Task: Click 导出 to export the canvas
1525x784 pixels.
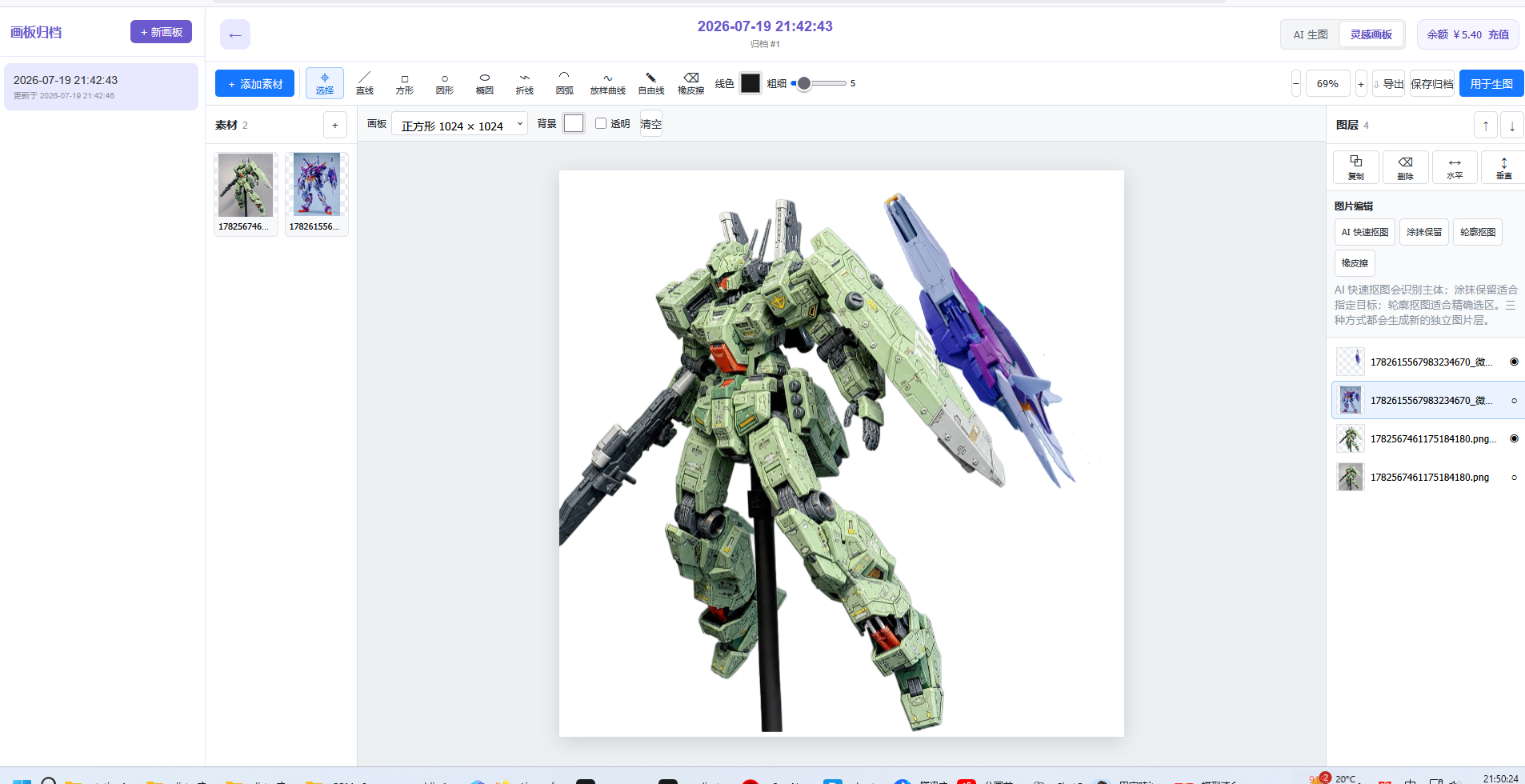Action: 1389,83
